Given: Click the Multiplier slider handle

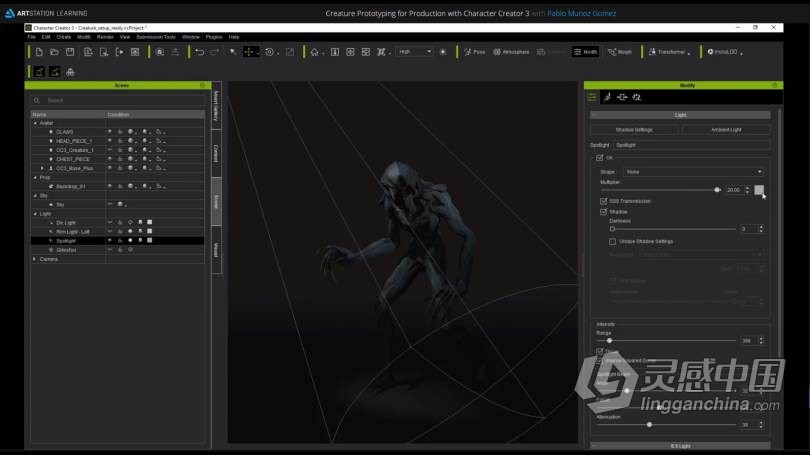Looking at the screenshot, I should [x=717, y=190].
